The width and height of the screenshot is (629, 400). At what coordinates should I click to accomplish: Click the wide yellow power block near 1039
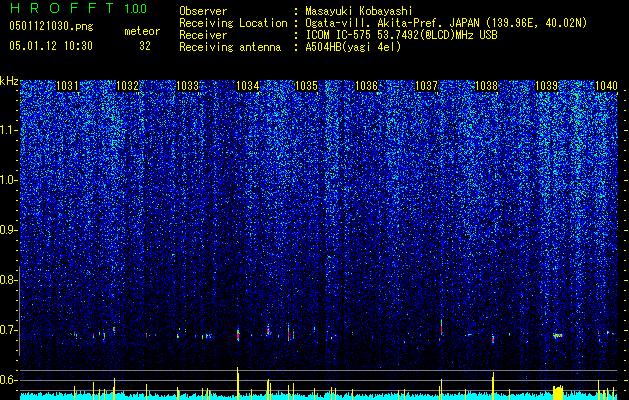558,393
